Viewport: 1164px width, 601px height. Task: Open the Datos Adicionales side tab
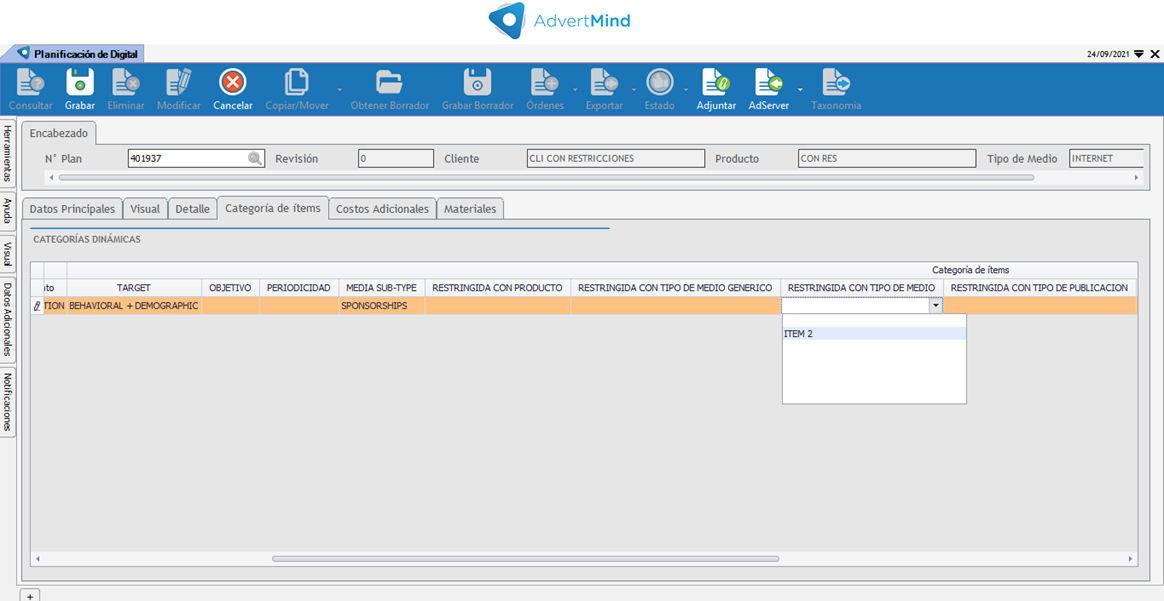[x=7, y=319]
